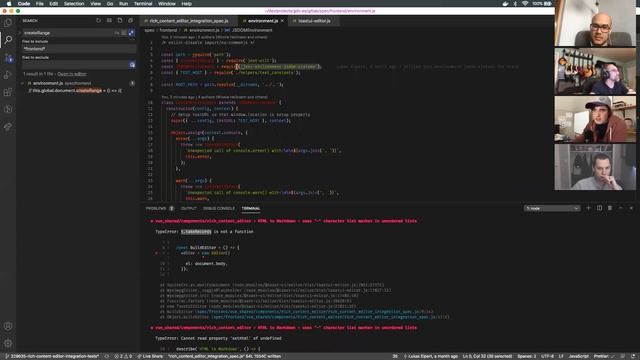
Task: Expand the Replace toggle arrow beside the search input
Action: (x=20, y=33)
